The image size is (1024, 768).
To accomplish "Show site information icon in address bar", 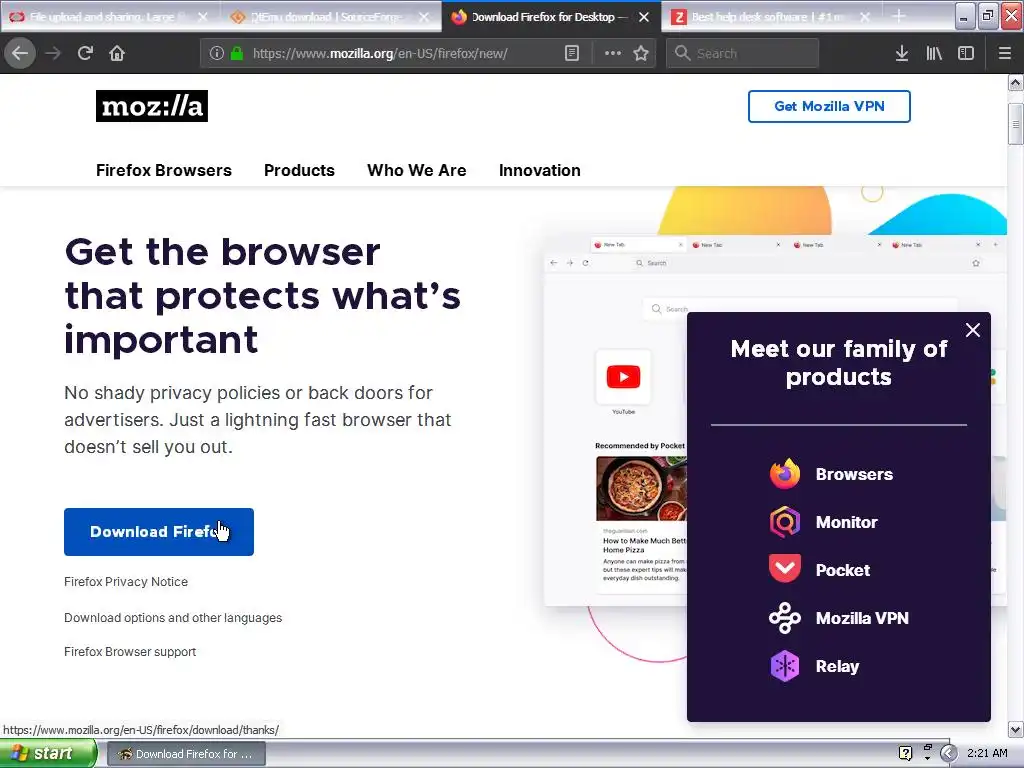I will click(216, 54).
